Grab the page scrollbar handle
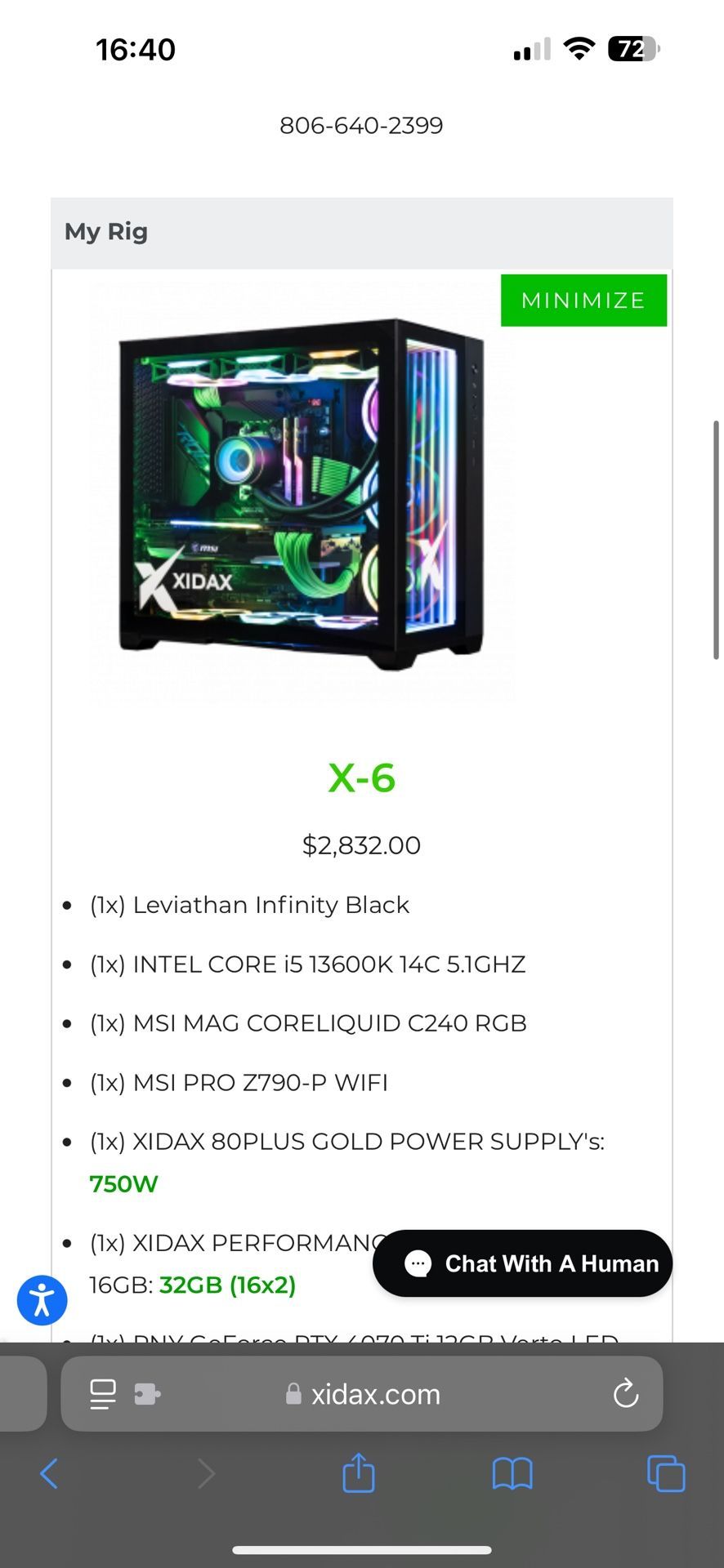The width and height of the screenshot is (724, 1568). point(716,539)
